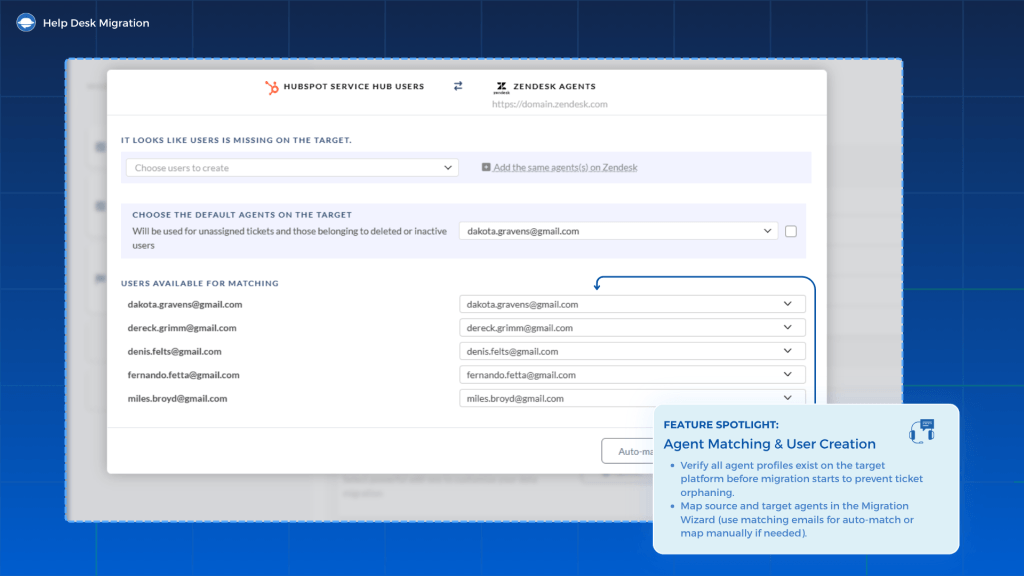Expand the matching dropdown for dakota.gravens@gmail.com row

point(632,304)
